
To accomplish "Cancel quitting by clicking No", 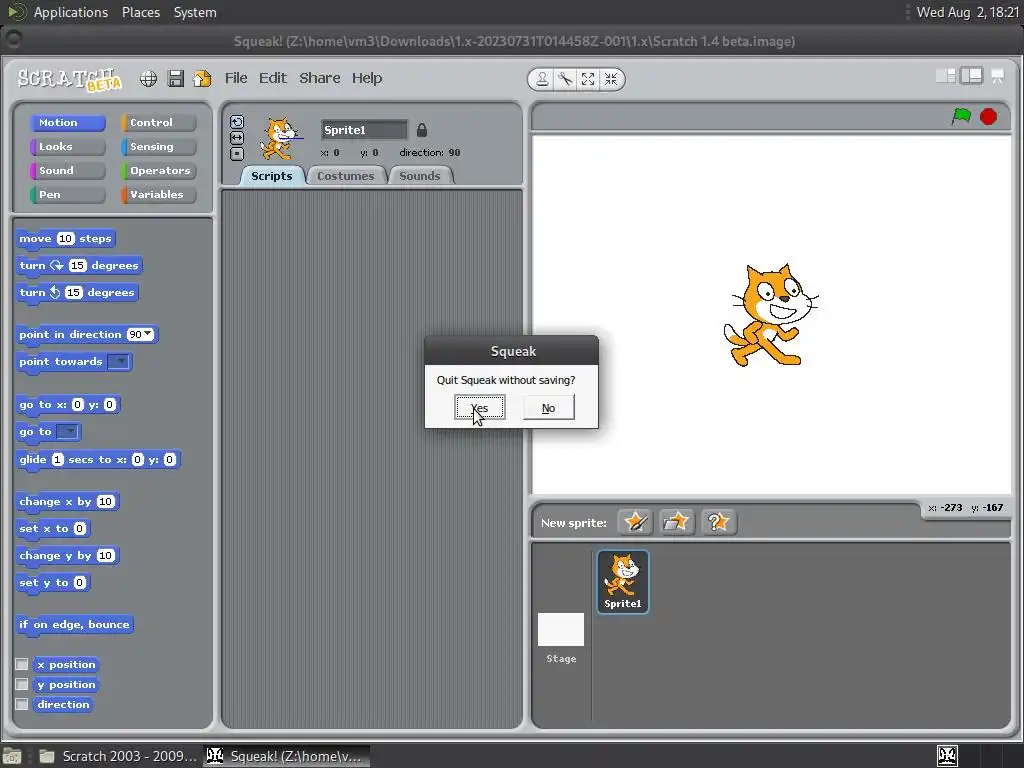I will point(549,408).
